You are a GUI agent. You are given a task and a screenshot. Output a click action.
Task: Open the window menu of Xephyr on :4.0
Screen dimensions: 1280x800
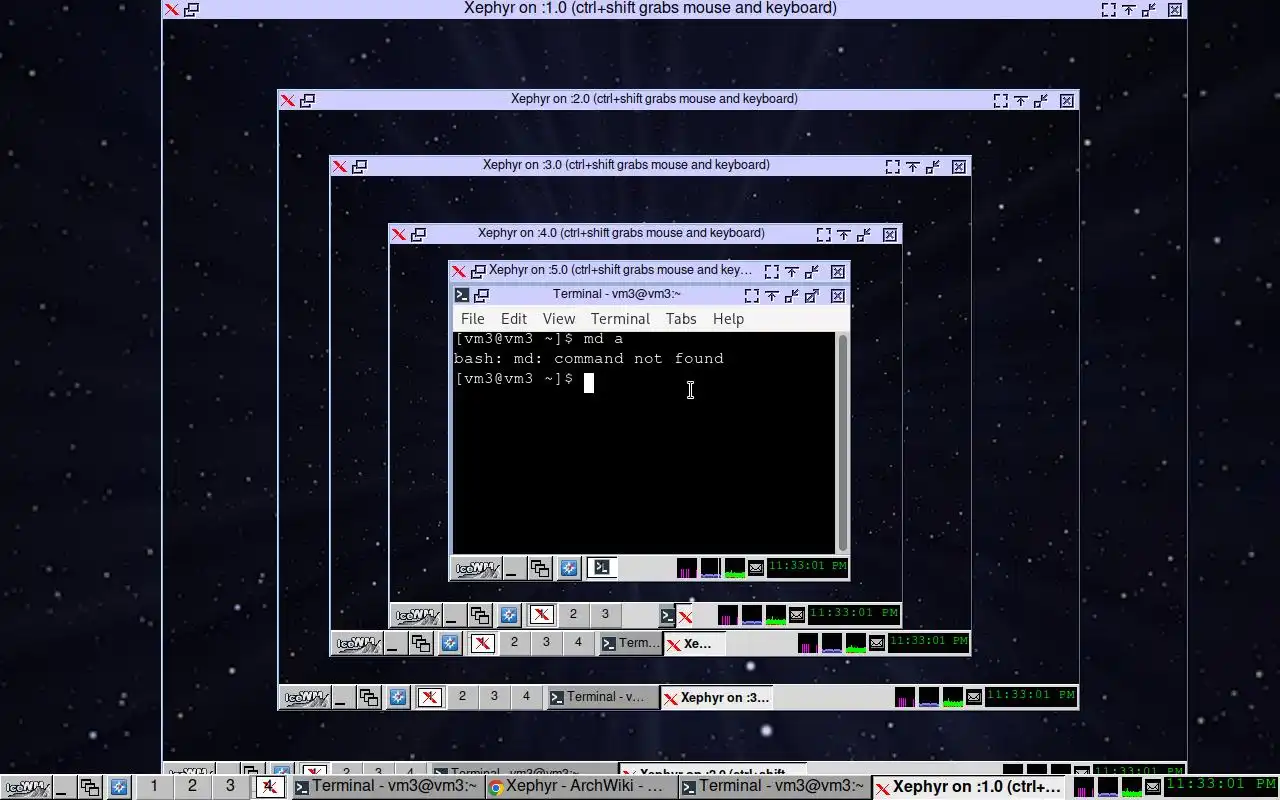pos(399,234)
